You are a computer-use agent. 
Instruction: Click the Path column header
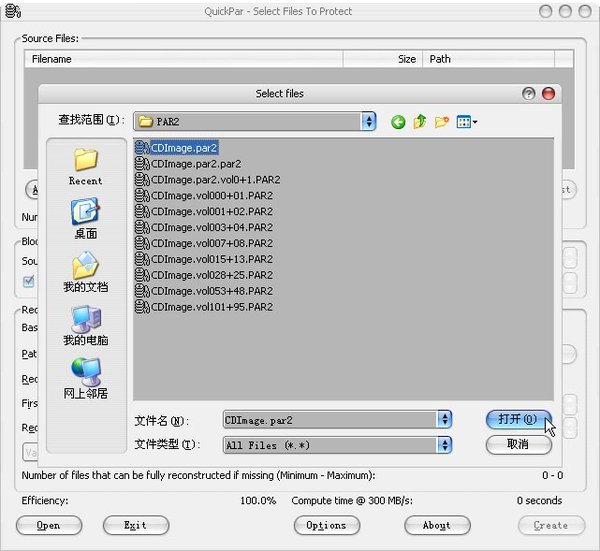point(488,59)
